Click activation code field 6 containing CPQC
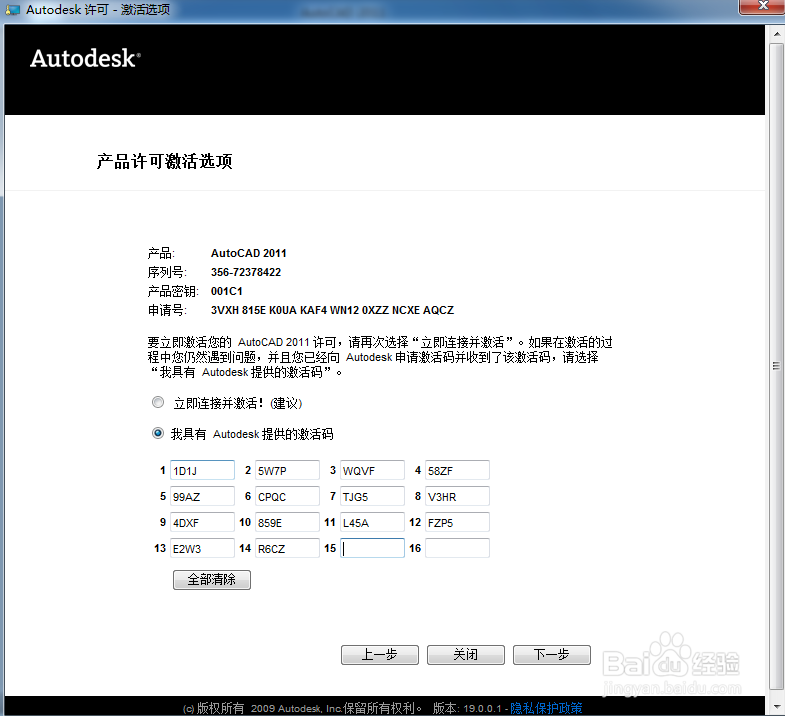The image size is (785, 716). (x=287, y=496)
